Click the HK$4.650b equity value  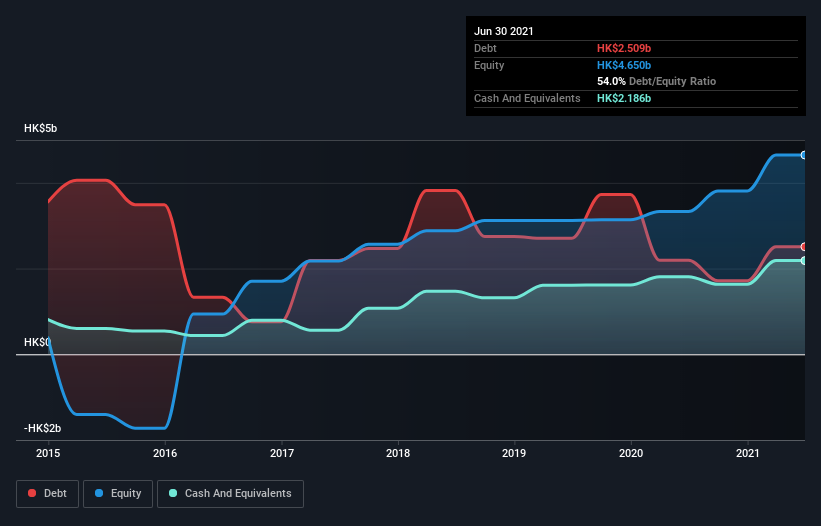[x=624, y=65]
